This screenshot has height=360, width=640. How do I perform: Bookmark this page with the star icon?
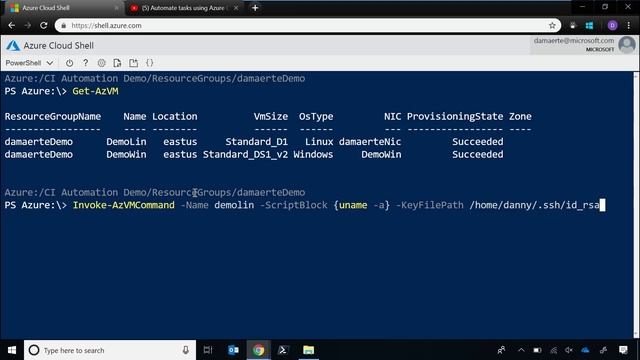pyautogui.click(x=552, y=25)
